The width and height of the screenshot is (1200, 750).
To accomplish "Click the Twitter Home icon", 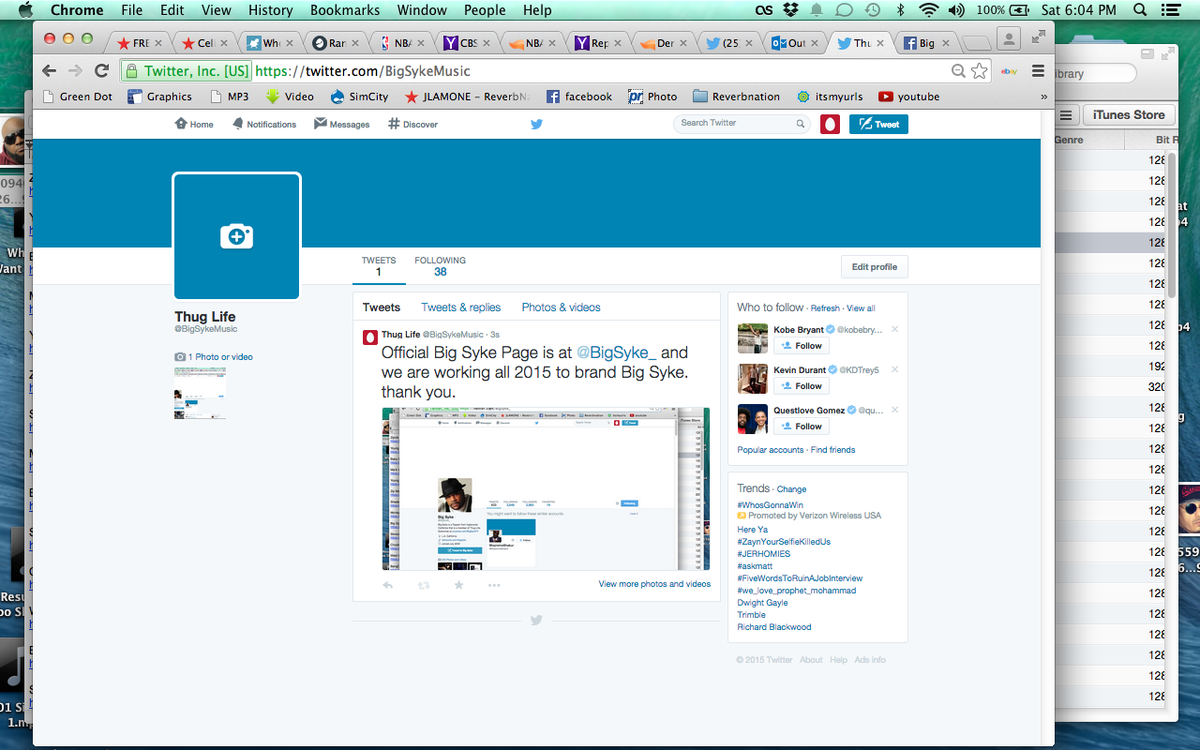I will (181, 124).
